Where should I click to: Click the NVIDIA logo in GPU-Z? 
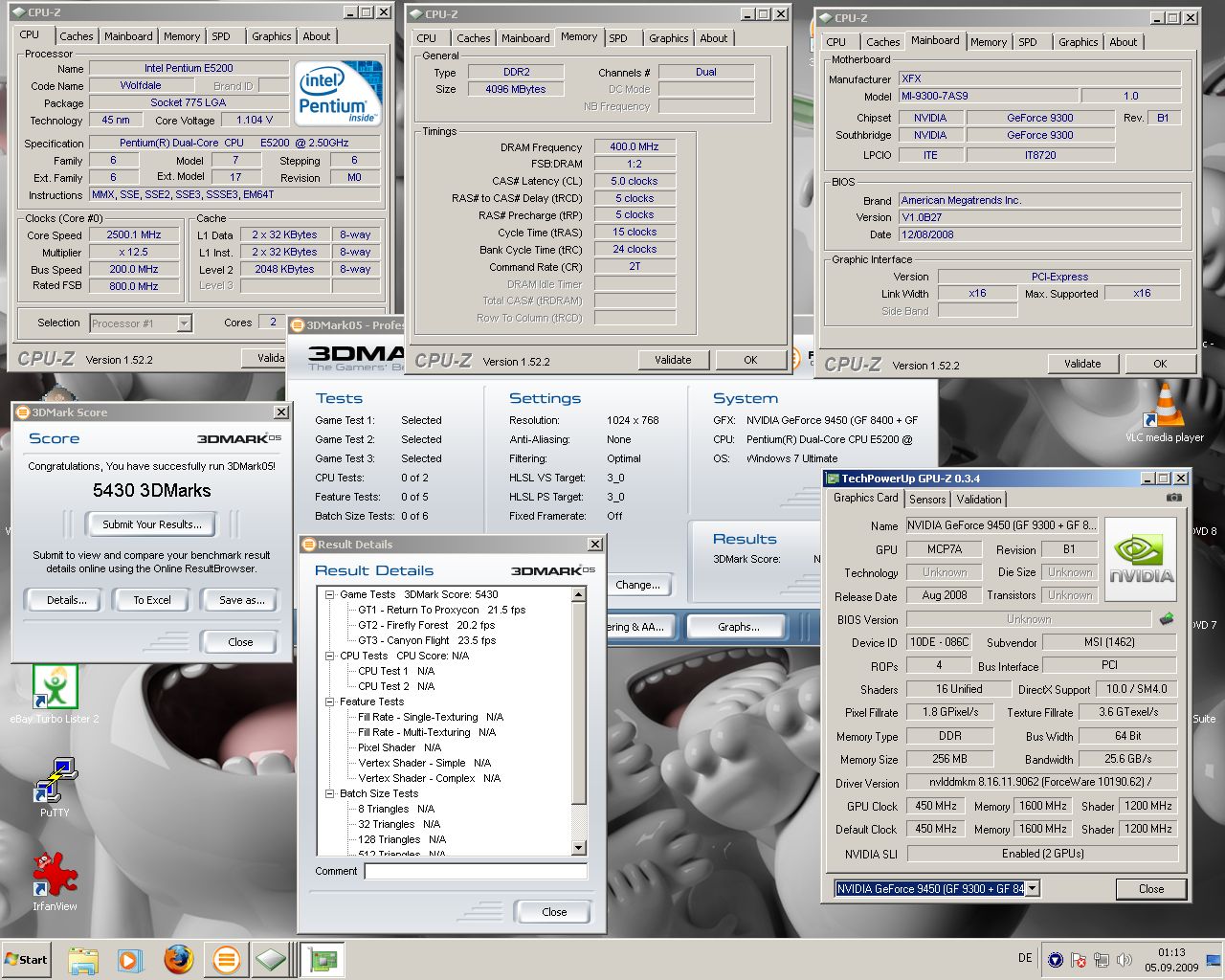pos(1141,561)
